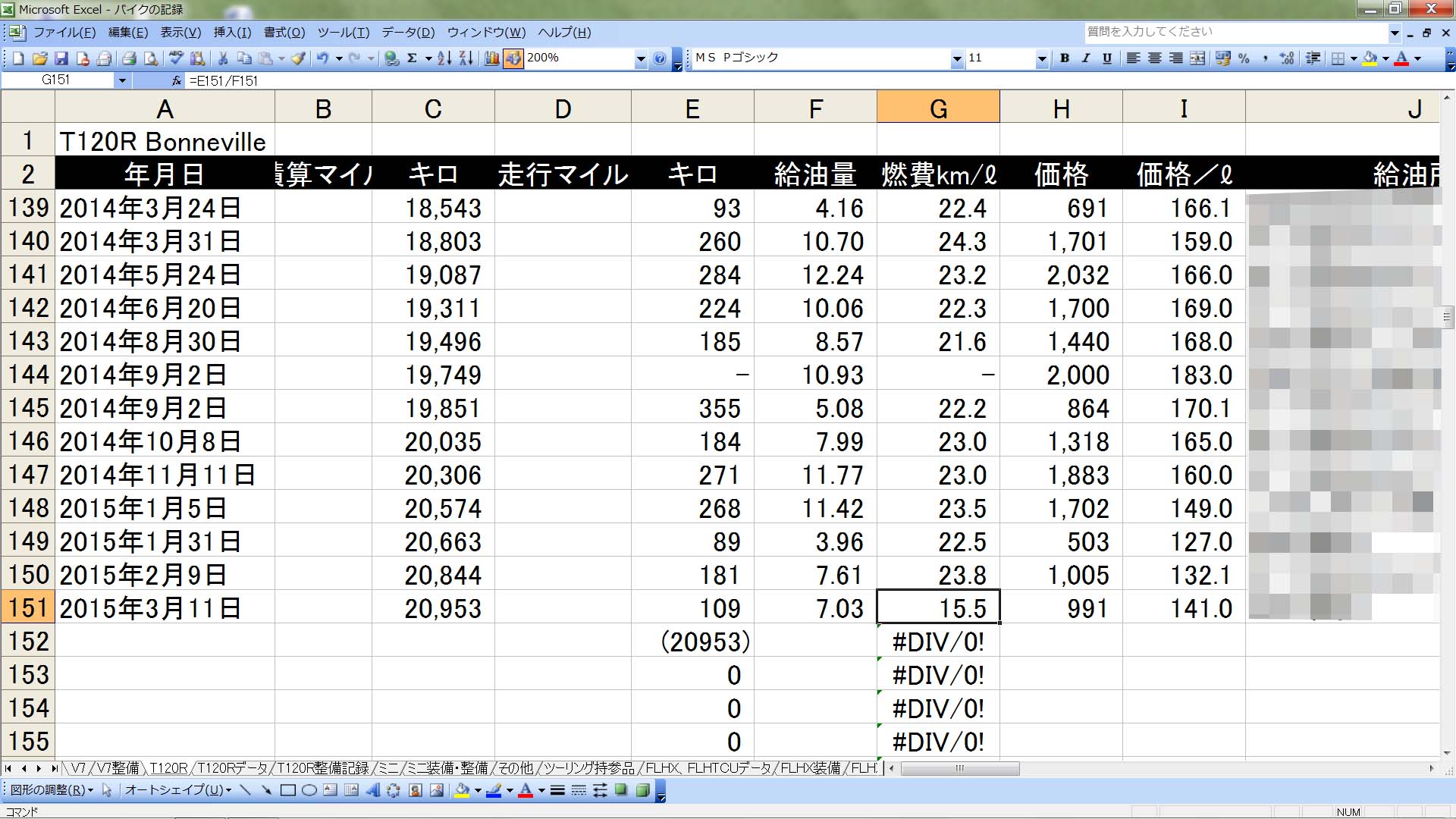Print the sheet using printer icon
This screenshot has height=819, width=1456.
[x=130, y=58]
